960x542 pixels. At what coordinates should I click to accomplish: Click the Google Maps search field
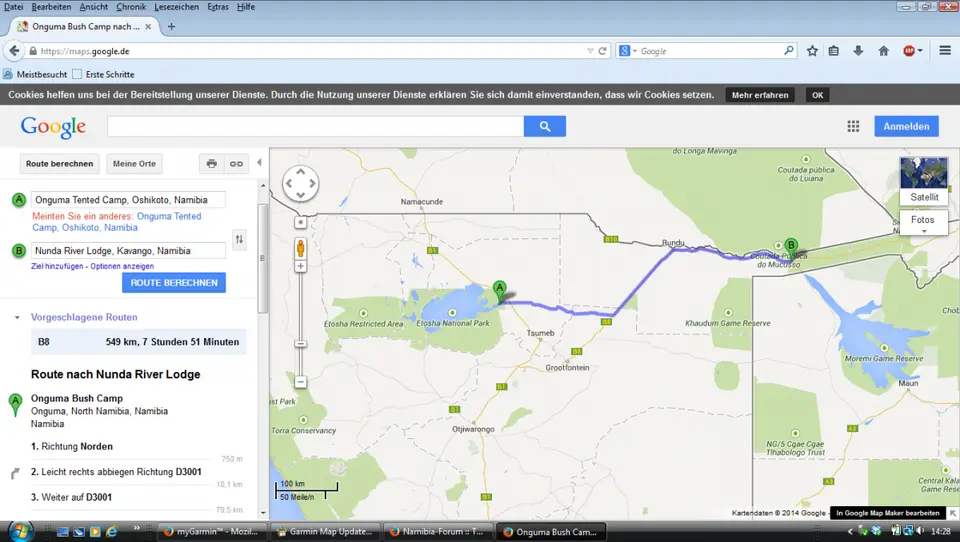pos(315,126)
